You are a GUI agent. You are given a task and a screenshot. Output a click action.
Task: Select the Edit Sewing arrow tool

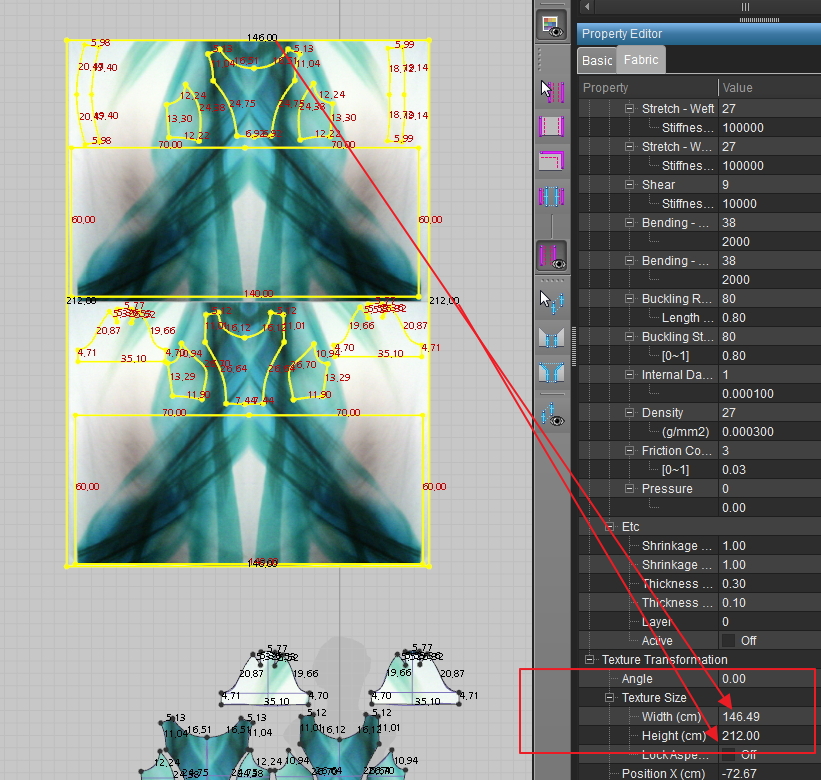pyautogui.click(x=551, y=91)
